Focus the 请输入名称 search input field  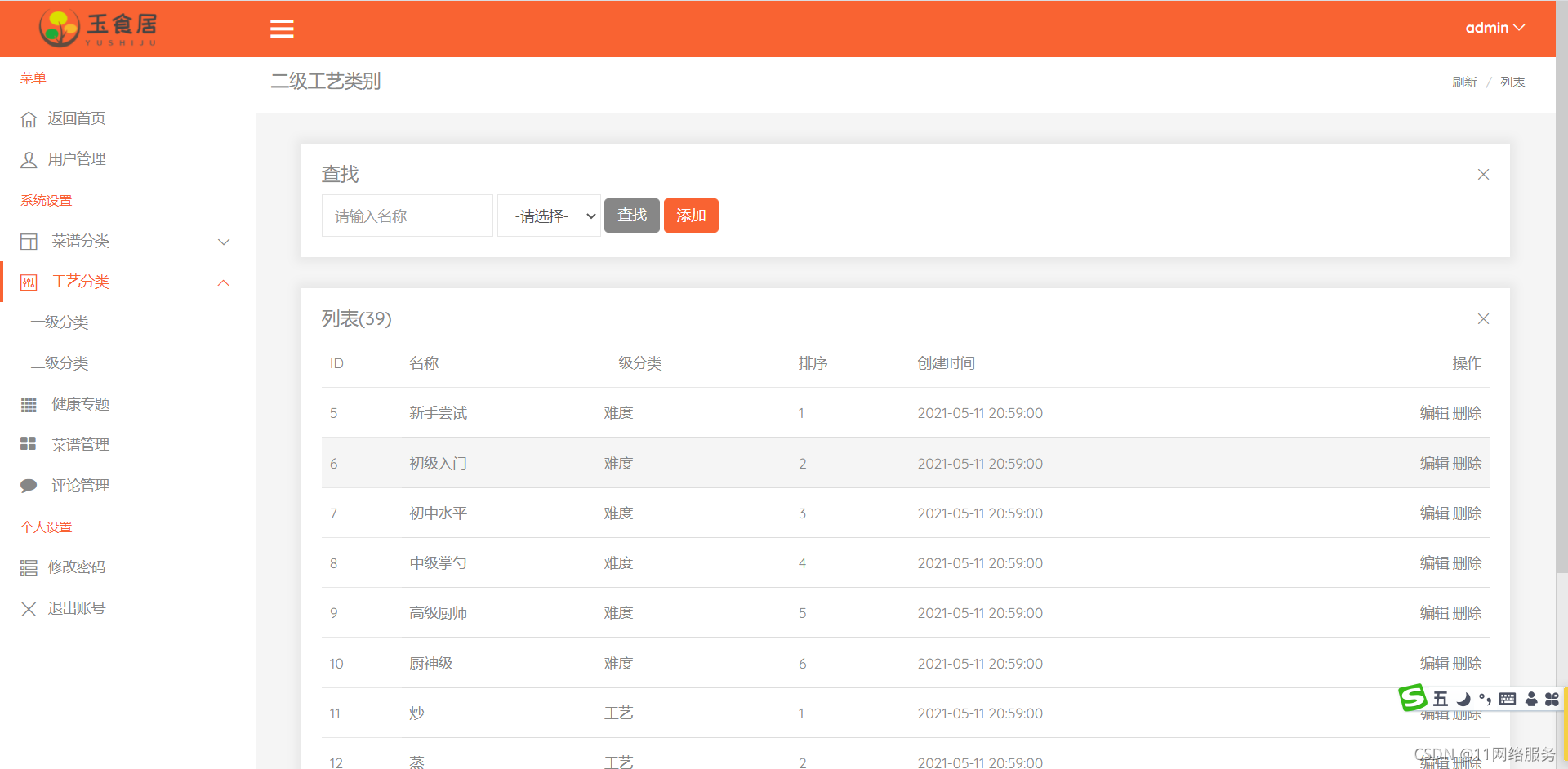click(408, 216)
